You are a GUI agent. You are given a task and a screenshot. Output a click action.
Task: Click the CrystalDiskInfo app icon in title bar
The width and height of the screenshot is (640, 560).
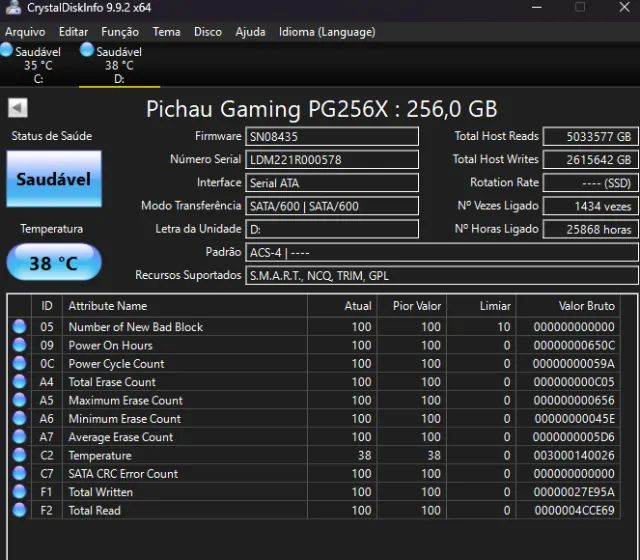[12, 7]
